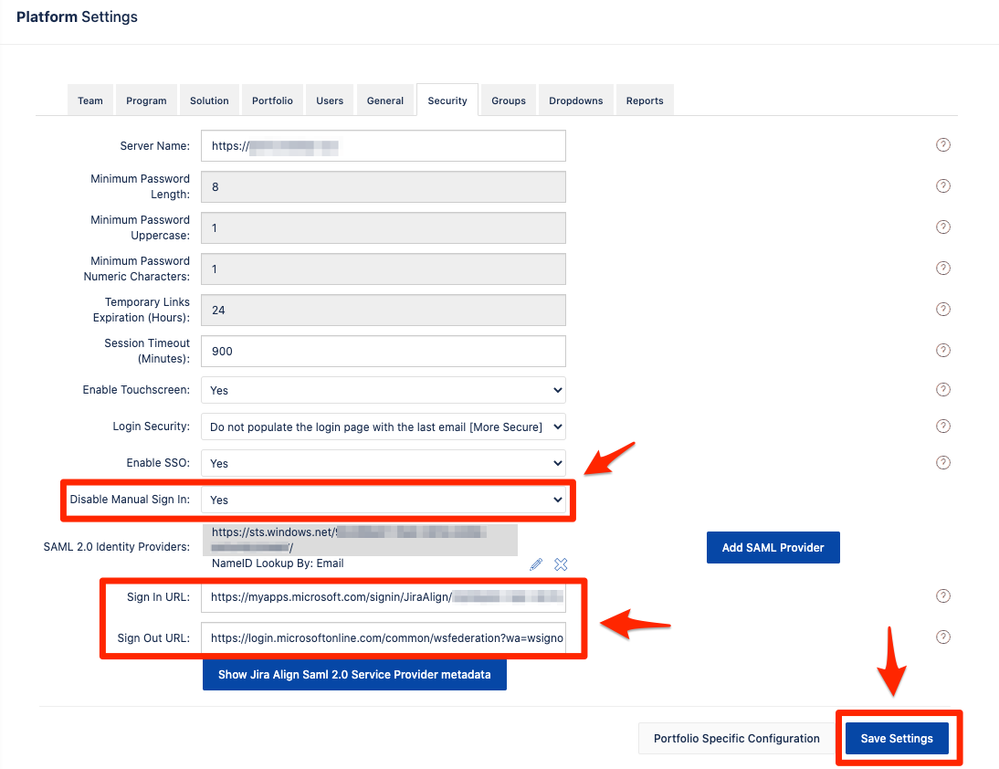Switch to the Portfolio tab

[x=272, y=101]
